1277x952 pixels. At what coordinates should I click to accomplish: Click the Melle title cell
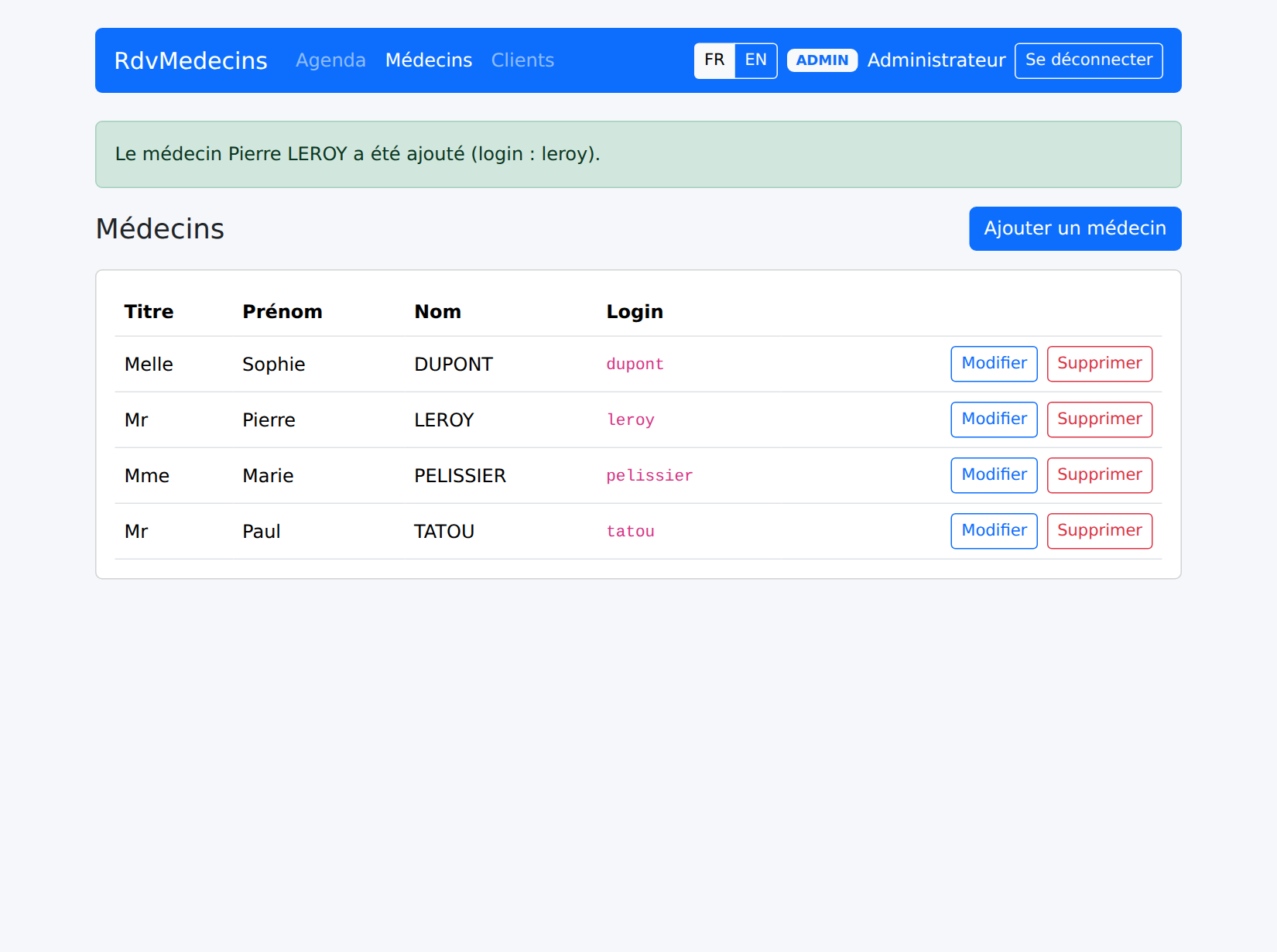[x=149, y=365]
